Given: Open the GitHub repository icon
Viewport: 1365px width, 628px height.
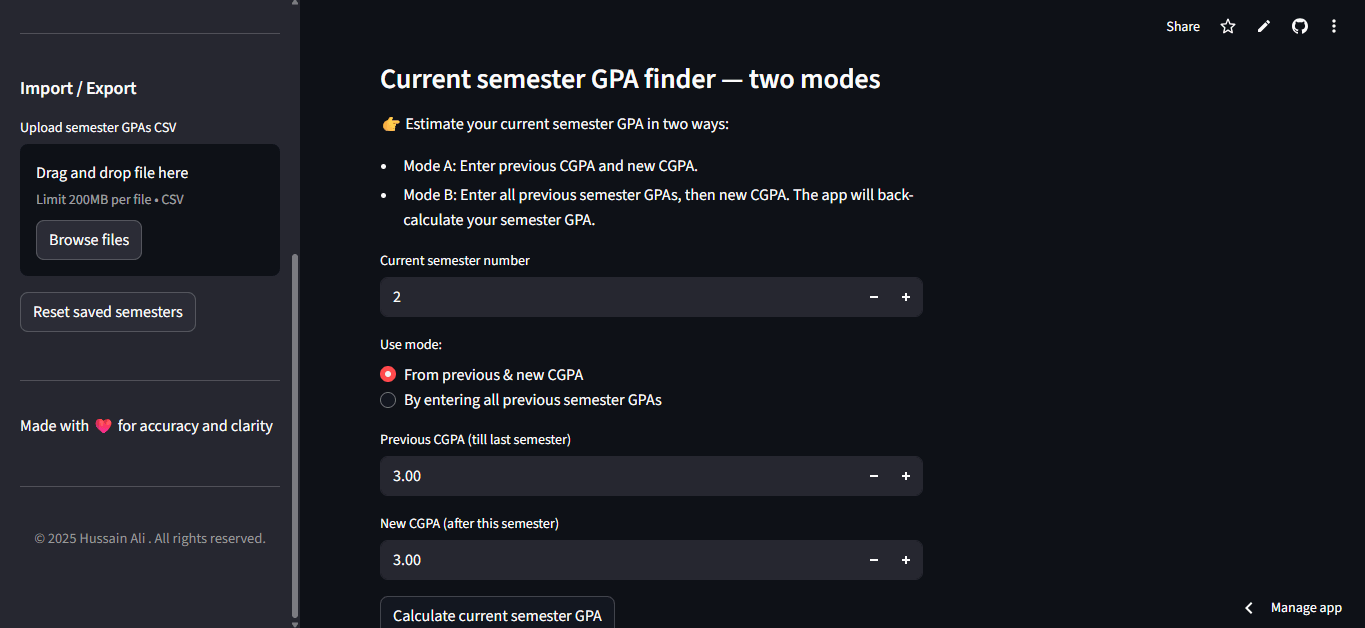Looking at the screenshot, I should (x=1299, y=26).
